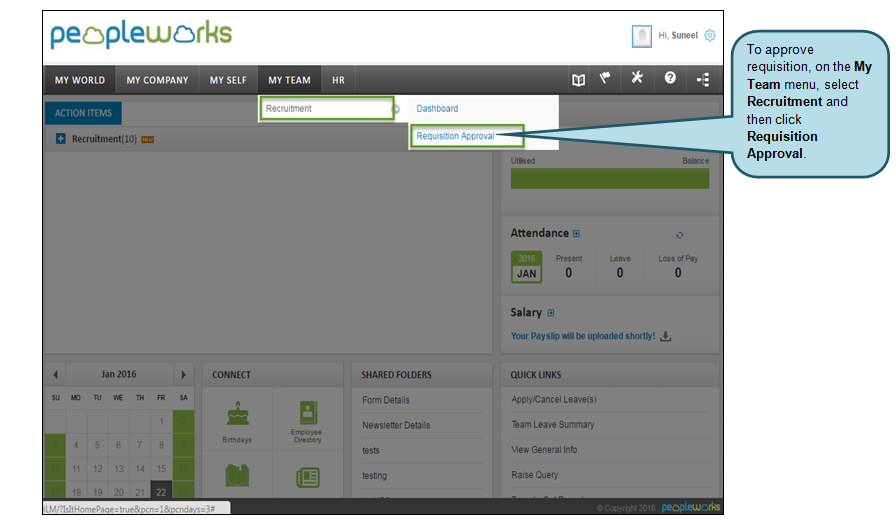Click the newspaper icon in Connect
This screenshot has height=532, width=896.
308,477
